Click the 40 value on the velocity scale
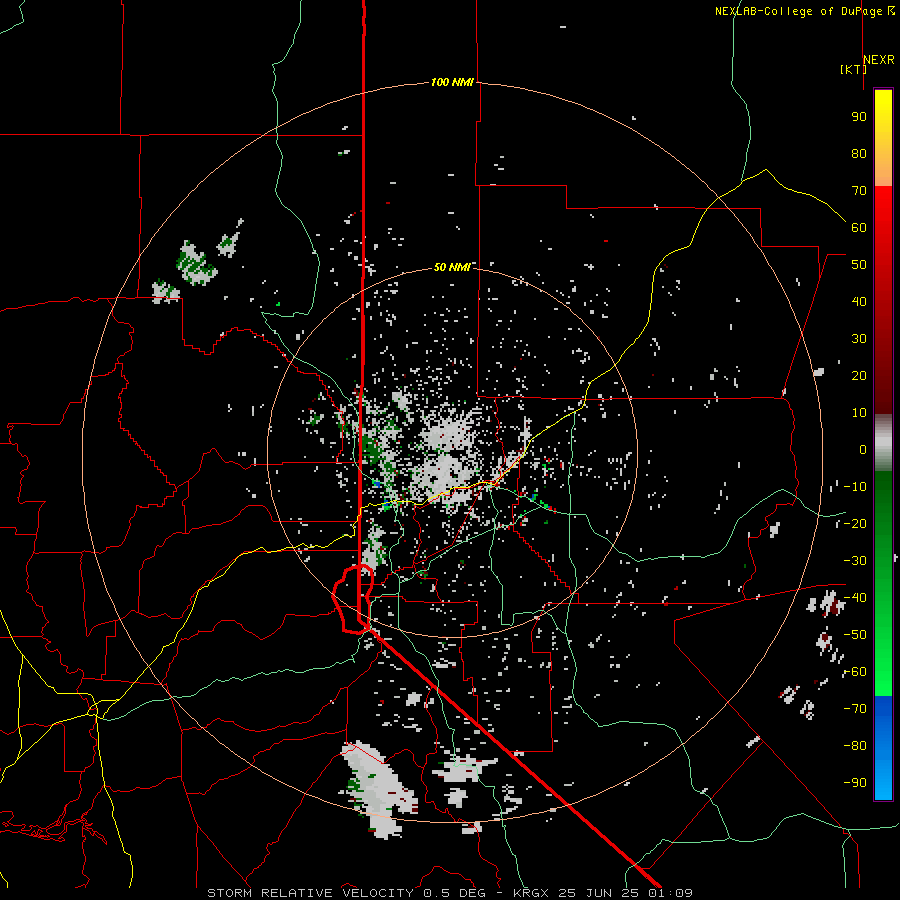The height and width of the screenshot is (900, 900). [859, 301]
